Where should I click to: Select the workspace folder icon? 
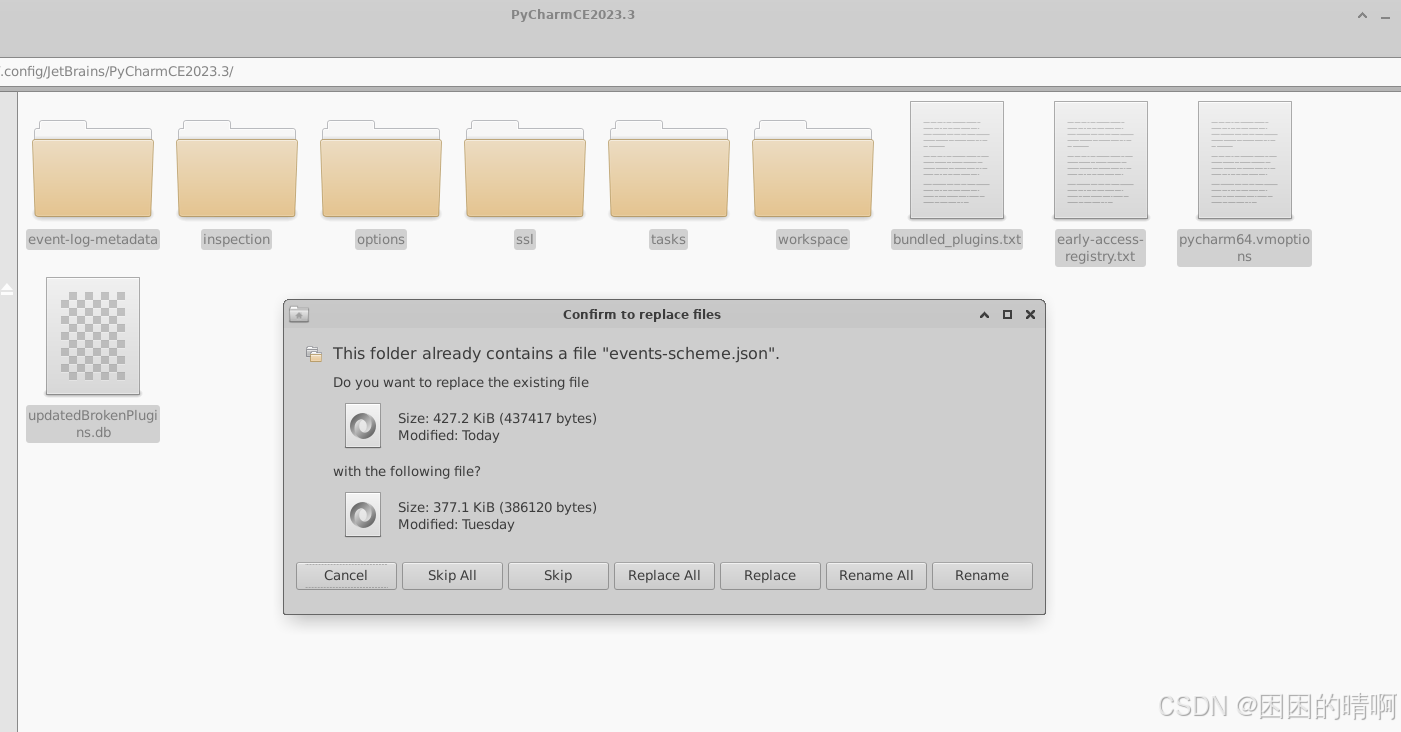tap(813, 169)
